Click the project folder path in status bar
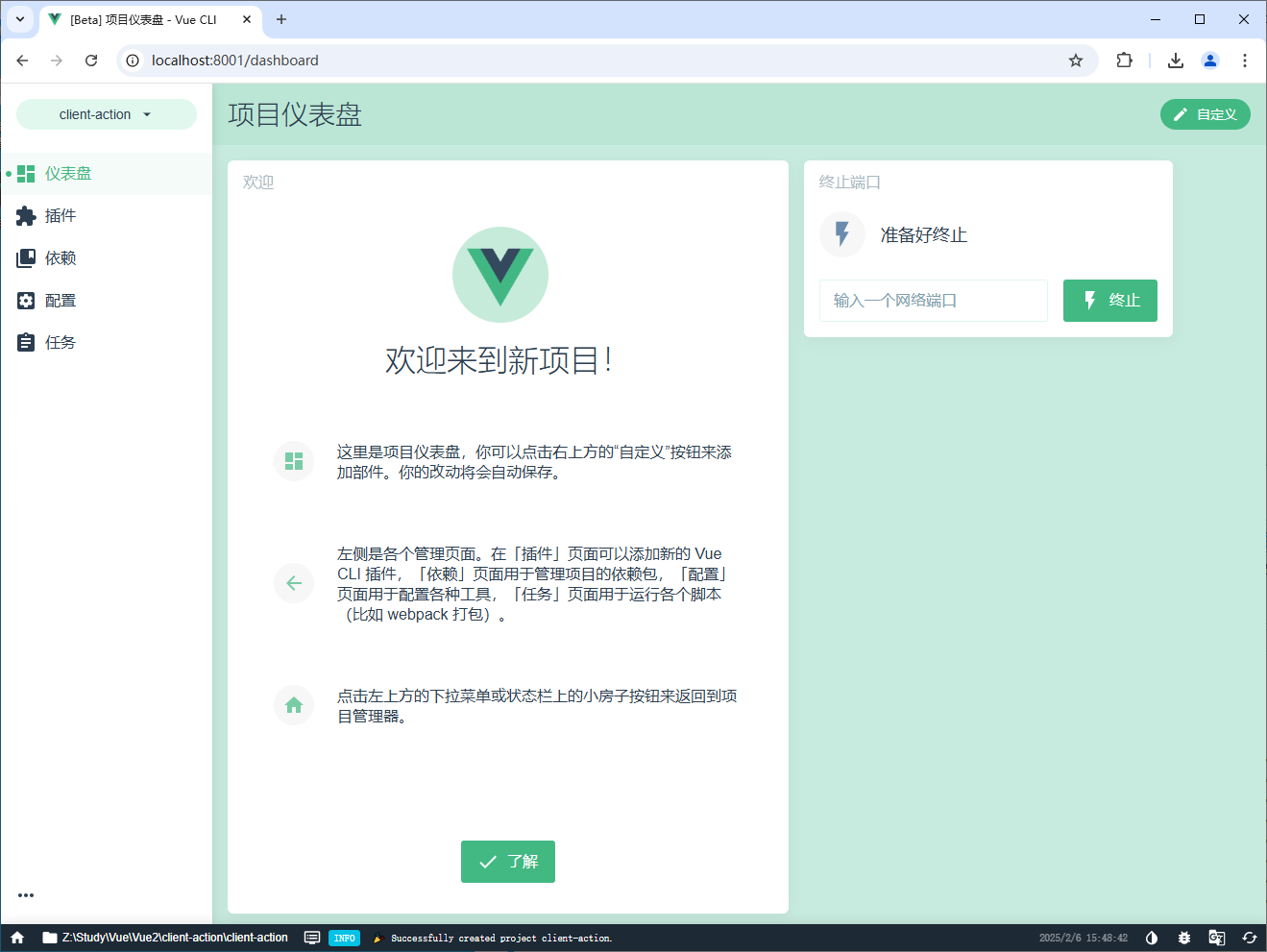The height and width of the screenshot is (952, 1267). tap(165, 938)
